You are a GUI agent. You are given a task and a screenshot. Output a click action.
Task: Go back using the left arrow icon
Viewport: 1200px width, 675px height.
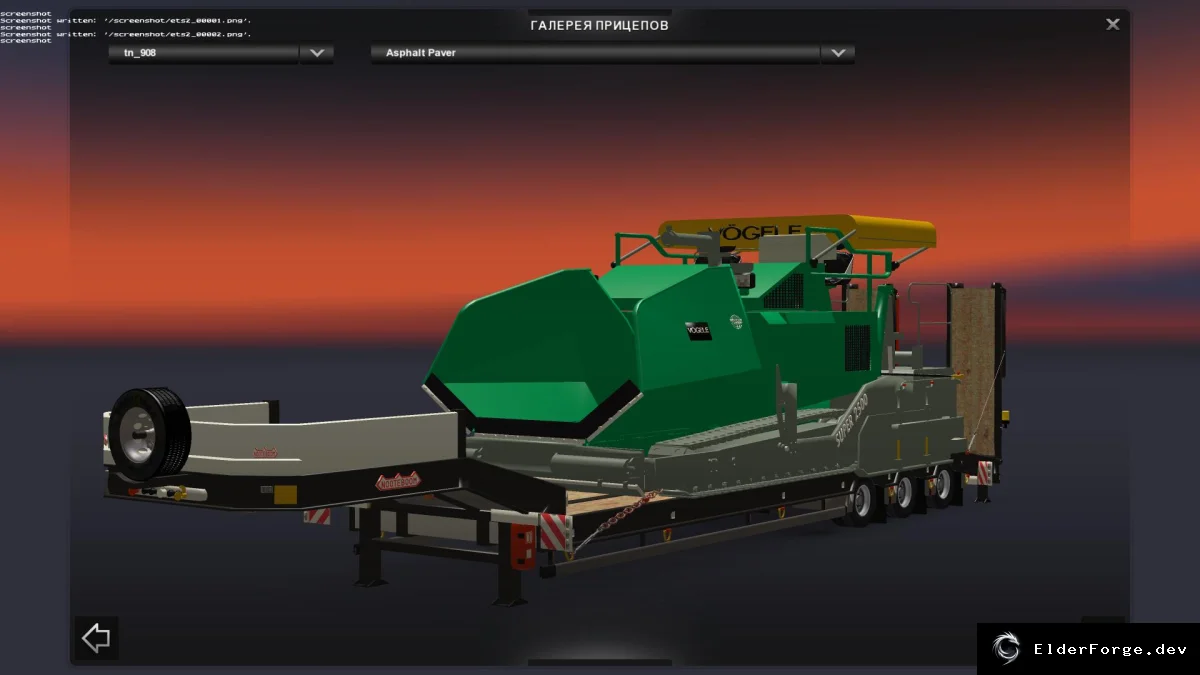(96, 638)
